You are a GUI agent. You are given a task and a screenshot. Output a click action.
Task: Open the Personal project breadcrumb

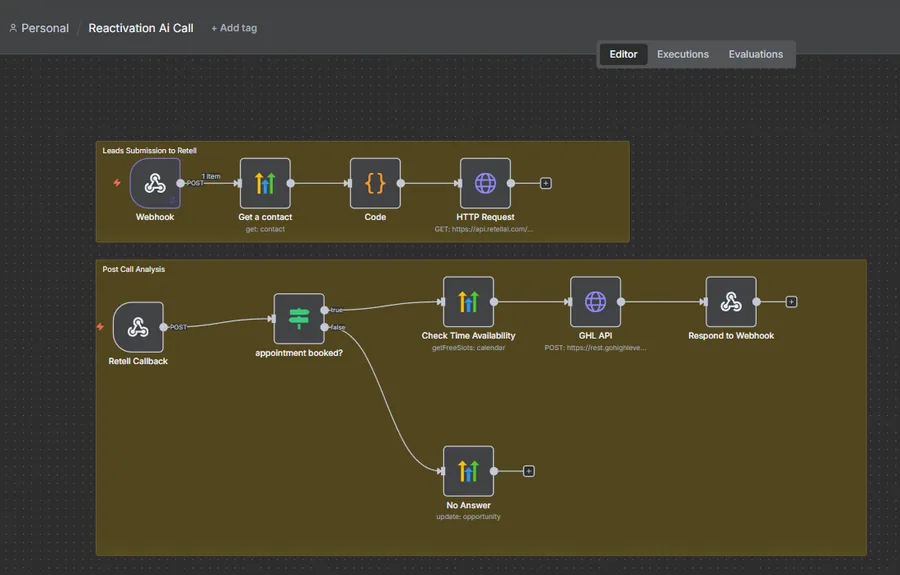coord(39,28)
